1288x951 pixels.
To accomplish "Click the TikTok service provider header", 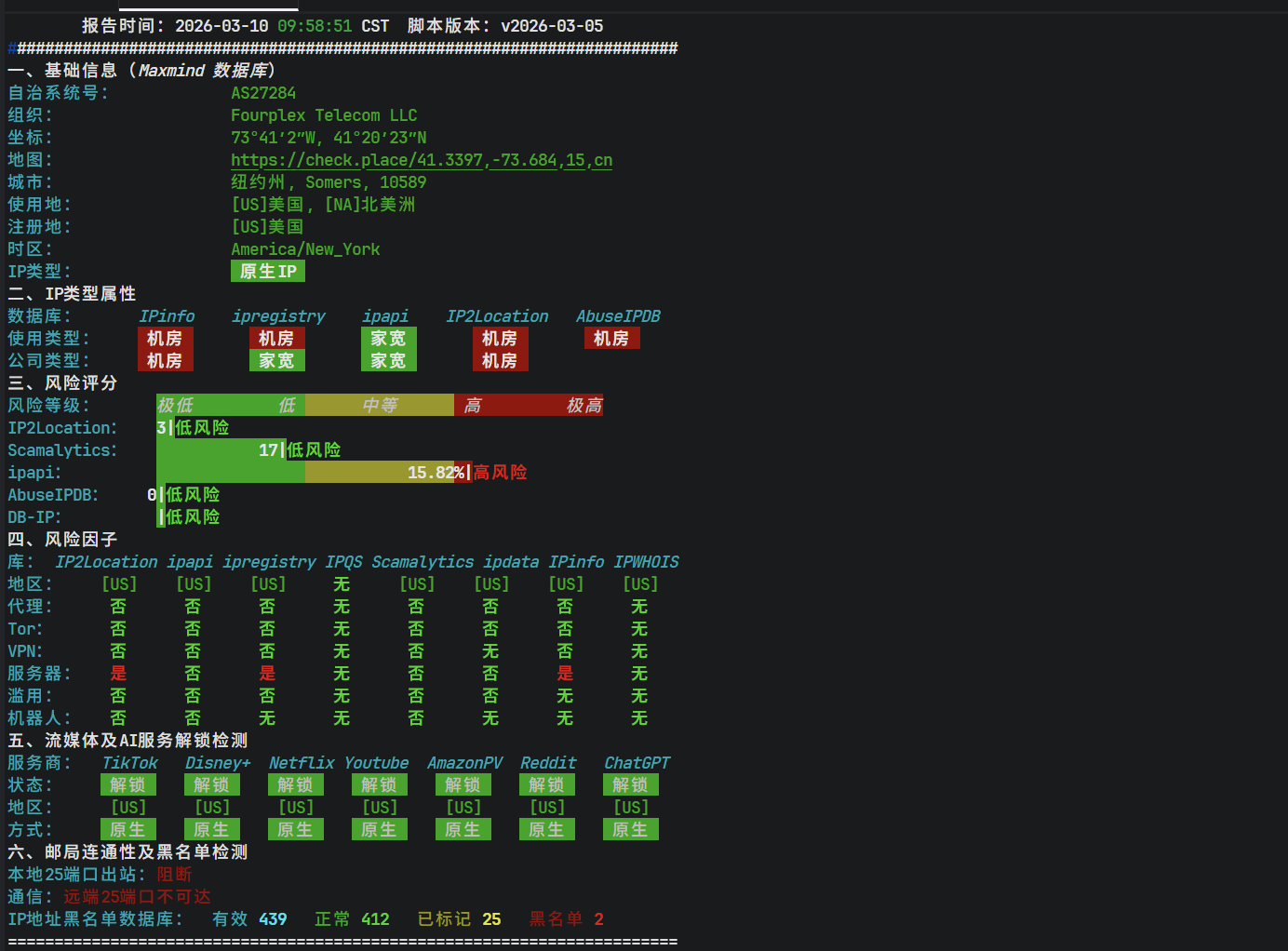I will point(129,763).
